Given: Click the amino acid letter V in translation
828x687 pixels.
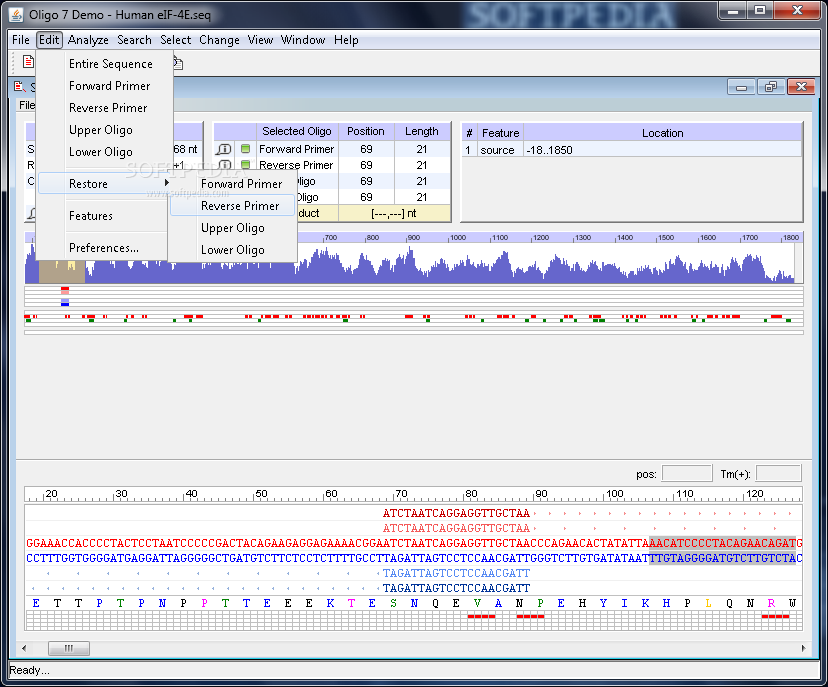Looking at the screenshot, I should (477, 603).
